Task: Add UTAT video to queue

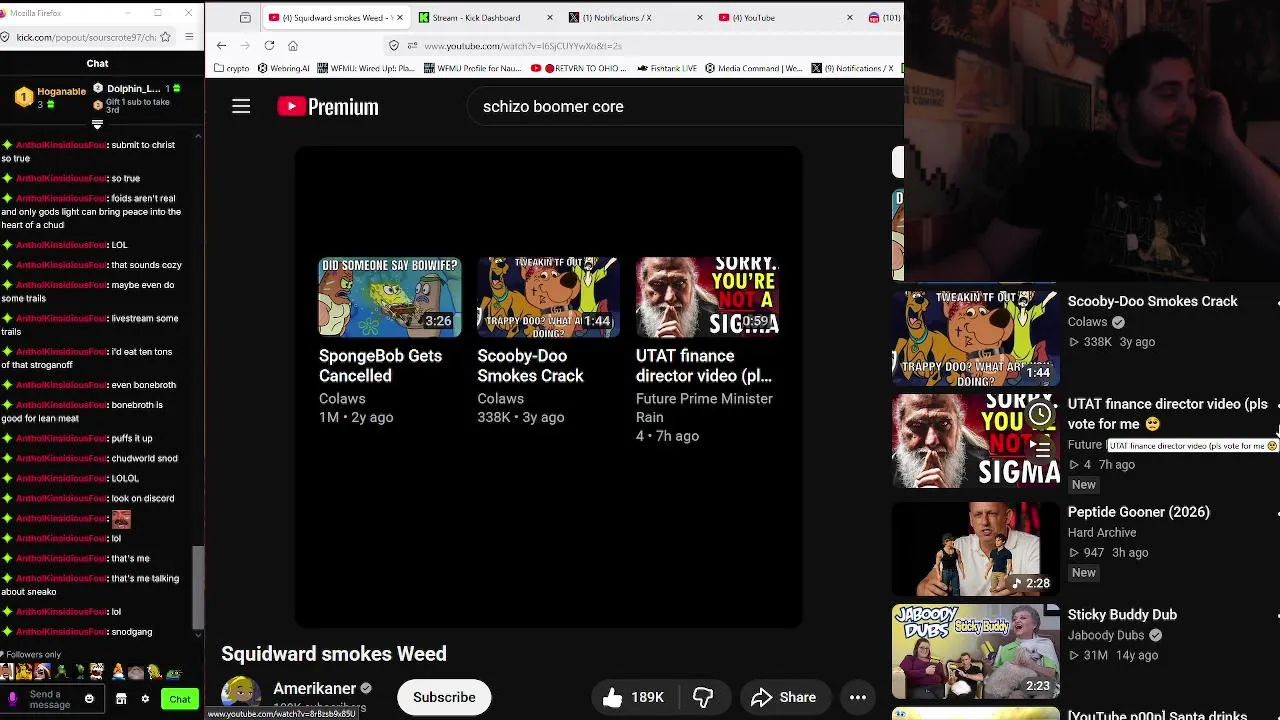Action: pyautogui.click(x=1041, y=450)
